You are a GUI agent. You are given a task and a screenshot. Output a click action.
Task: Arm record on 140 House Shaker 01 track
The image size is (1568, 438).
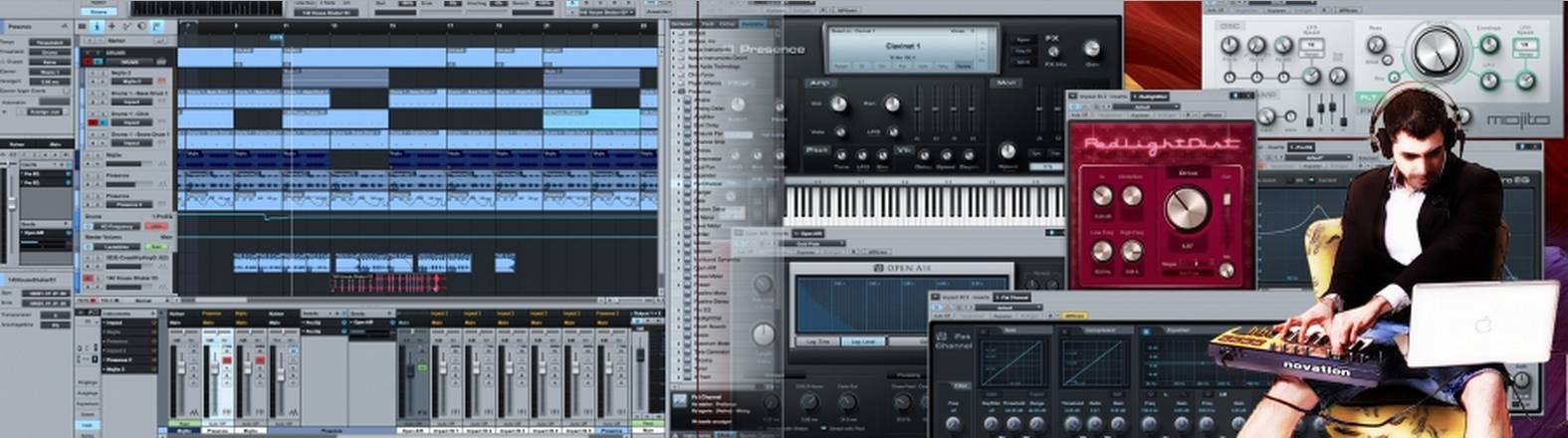pos(89,278)
